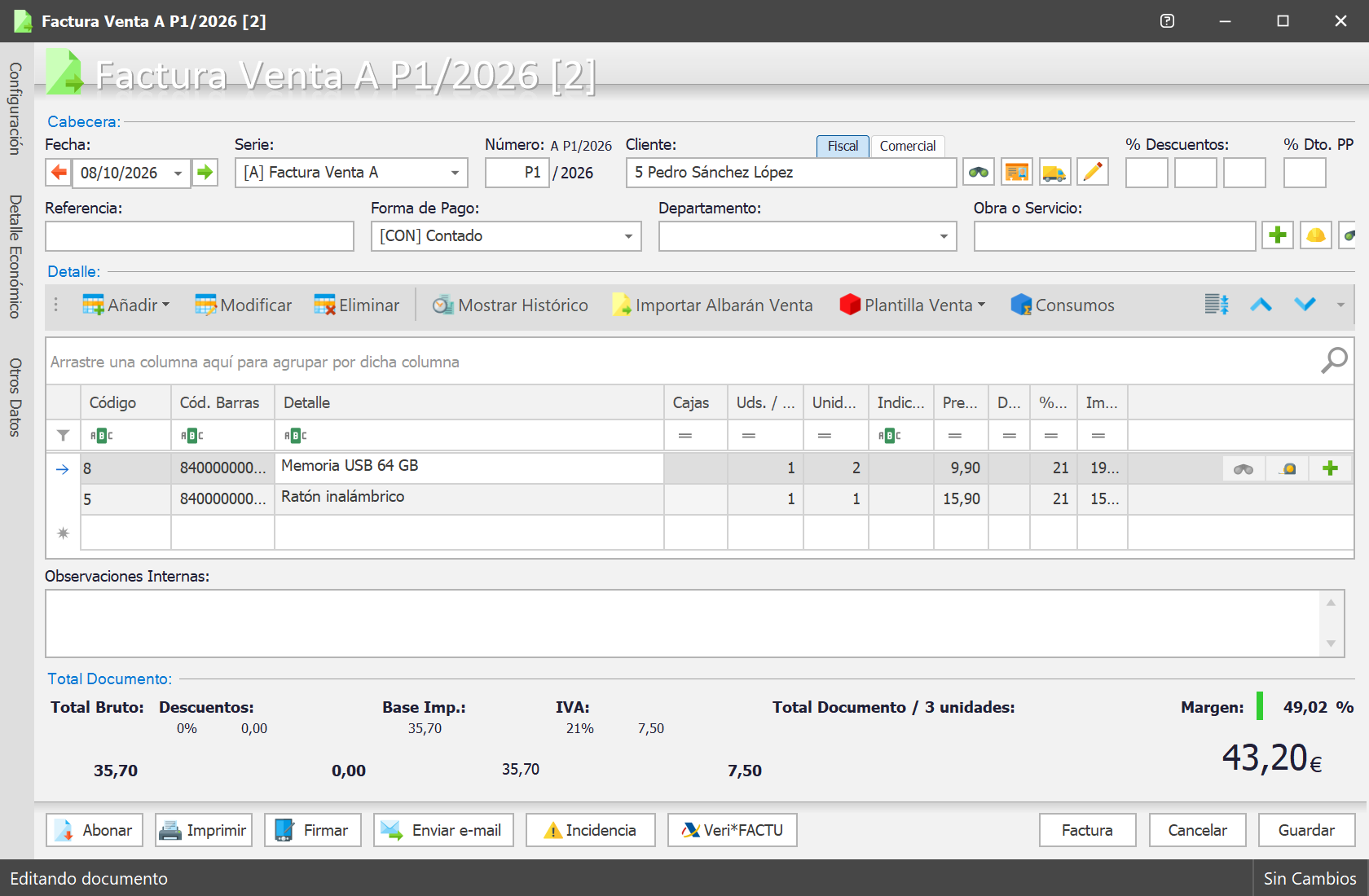Click the Cancelar button

point(1197,830)
